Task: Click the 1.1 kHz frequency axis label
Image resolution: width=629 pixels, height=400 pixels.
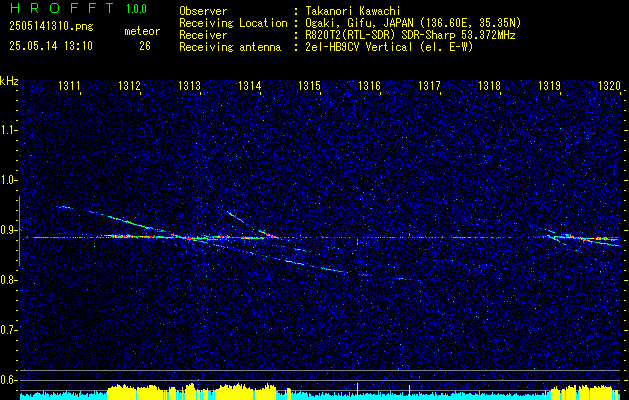Action: click(x=7, y=130)
